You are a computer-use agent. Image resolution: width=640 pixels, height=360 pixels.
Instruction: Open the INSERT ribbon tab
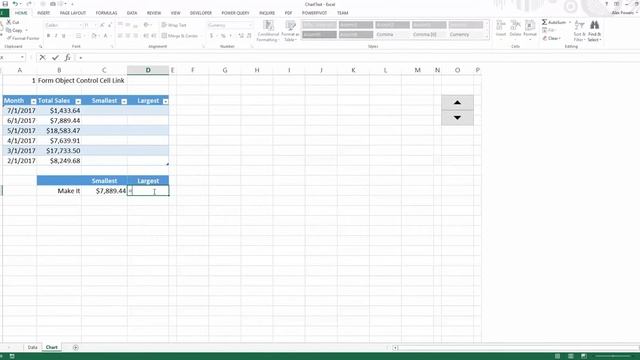[44, 13]
